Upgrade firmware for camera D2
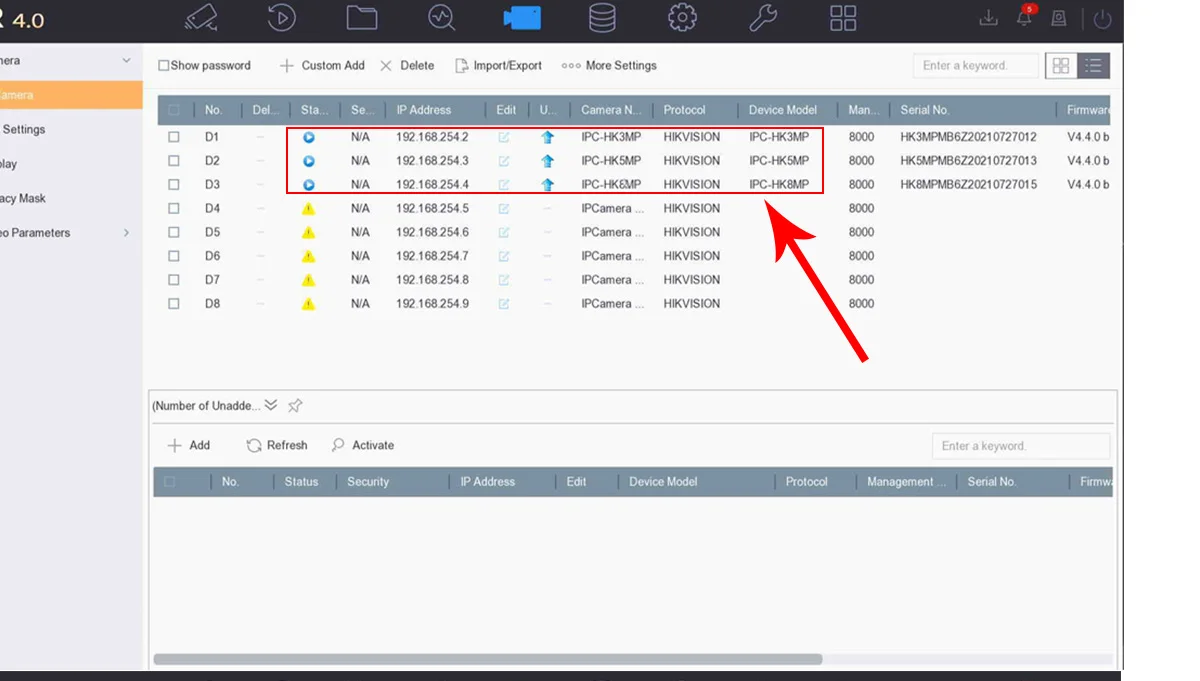 point(547,161)
